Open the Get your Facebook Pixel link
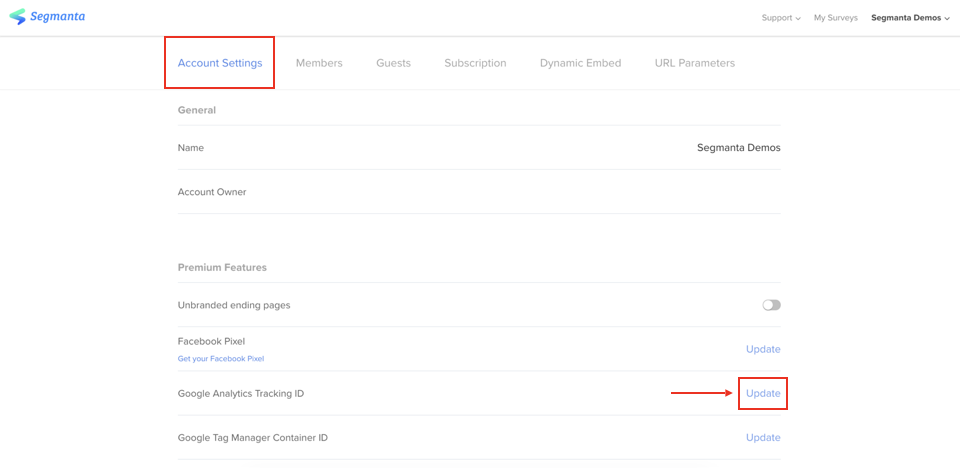 220,359
